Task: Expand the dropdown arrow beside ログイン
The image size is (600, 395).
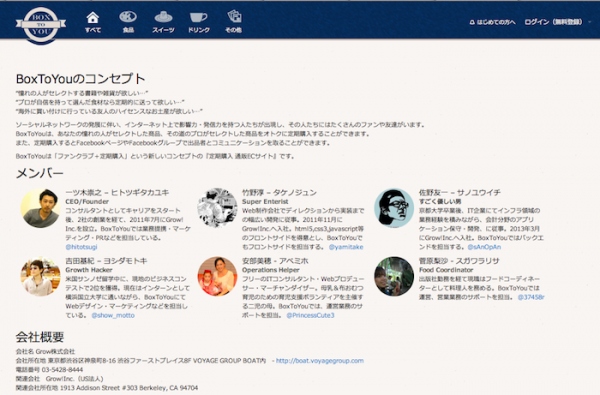Action: click(x=590, y=22)
